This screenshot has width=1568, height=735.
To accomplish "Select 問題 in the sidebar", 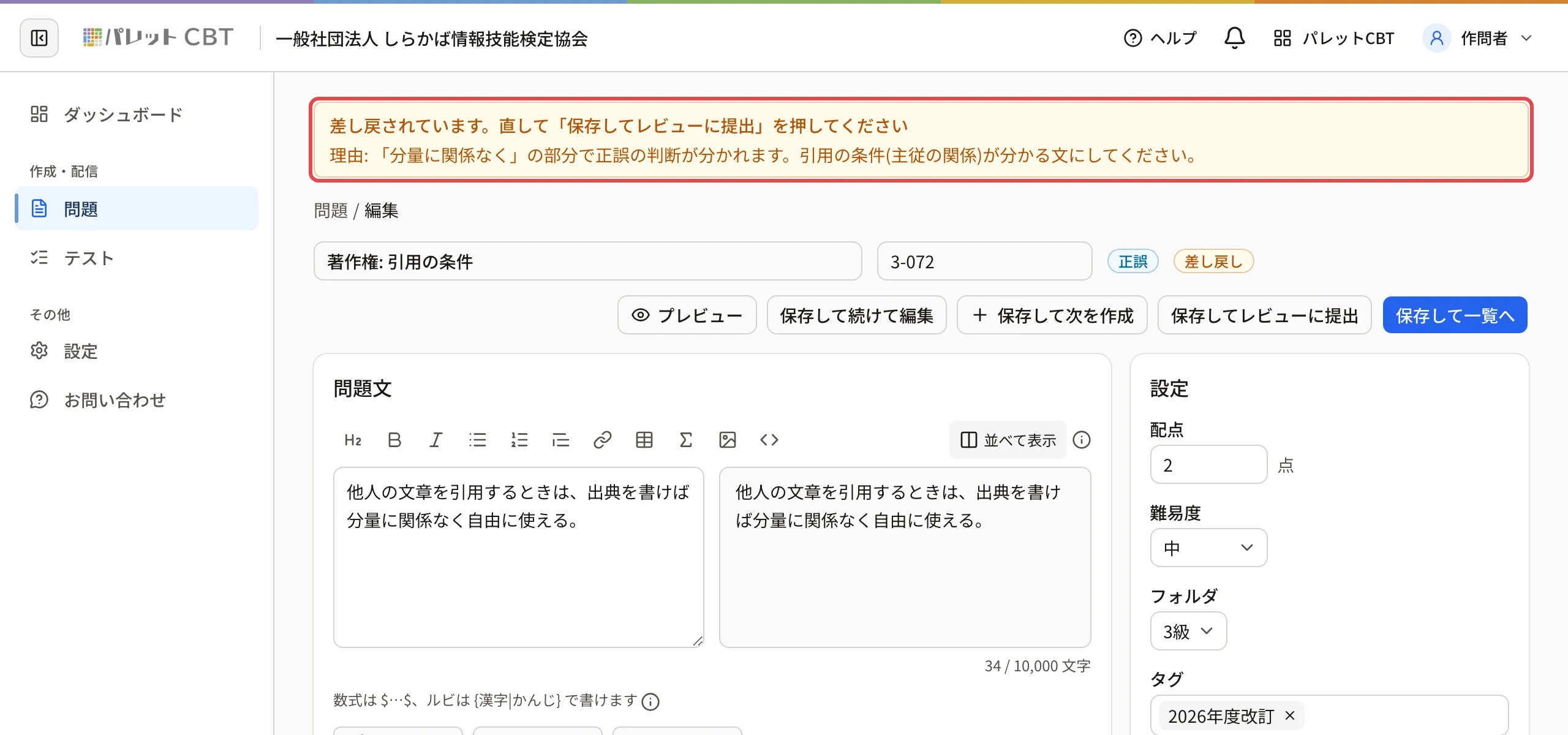I will click(x=137, y=208).
